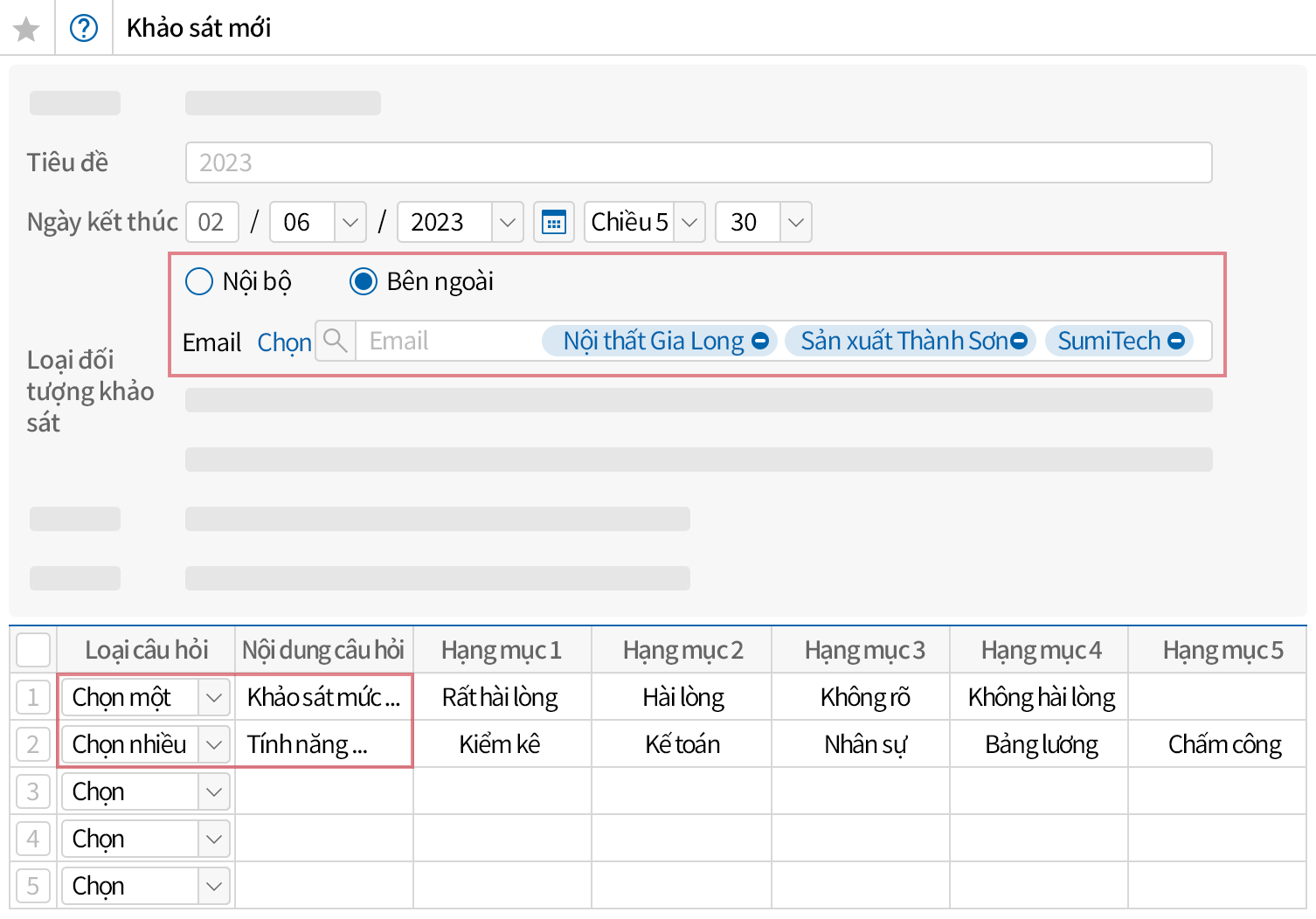1316x919 pixels.
Task: Remove the Sản xuất Thành Sơn recipient
Action: (x=1019, y=341)
